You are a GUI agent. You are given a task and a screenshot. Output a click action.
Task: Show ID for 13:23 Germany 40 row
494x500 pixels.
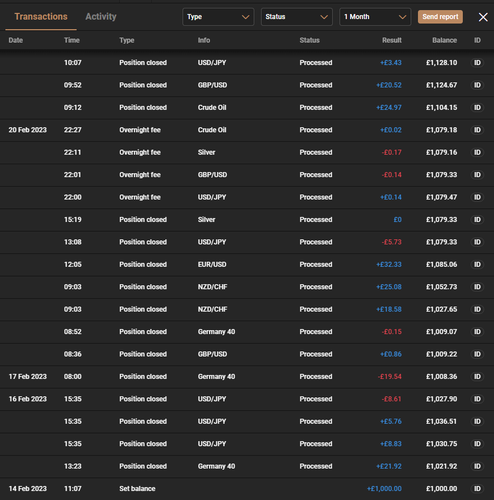pos(477,466)
